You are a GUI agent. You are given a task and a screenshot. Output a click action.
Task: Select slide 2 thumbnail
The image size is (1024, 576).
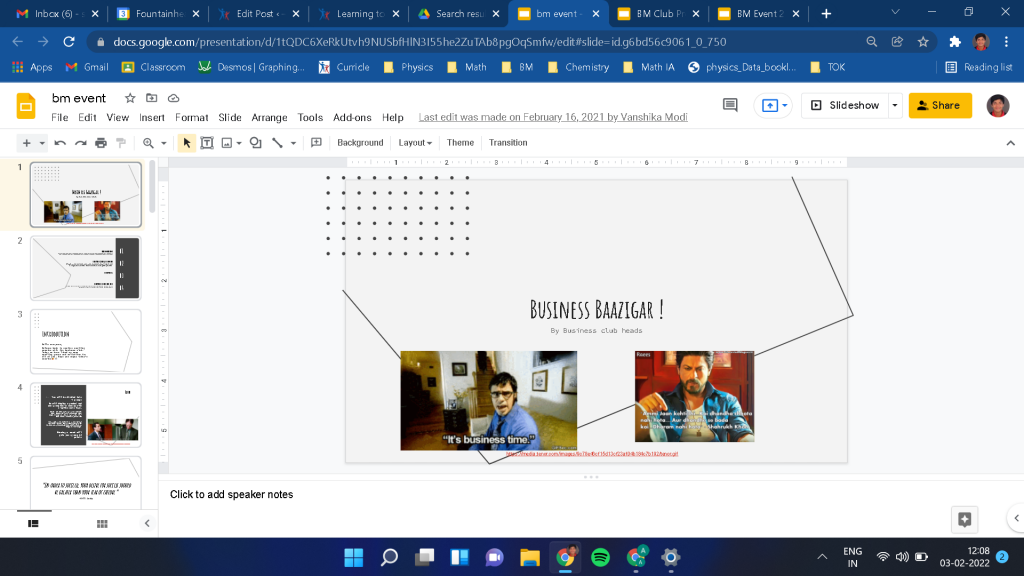click(x=86, y=268)
